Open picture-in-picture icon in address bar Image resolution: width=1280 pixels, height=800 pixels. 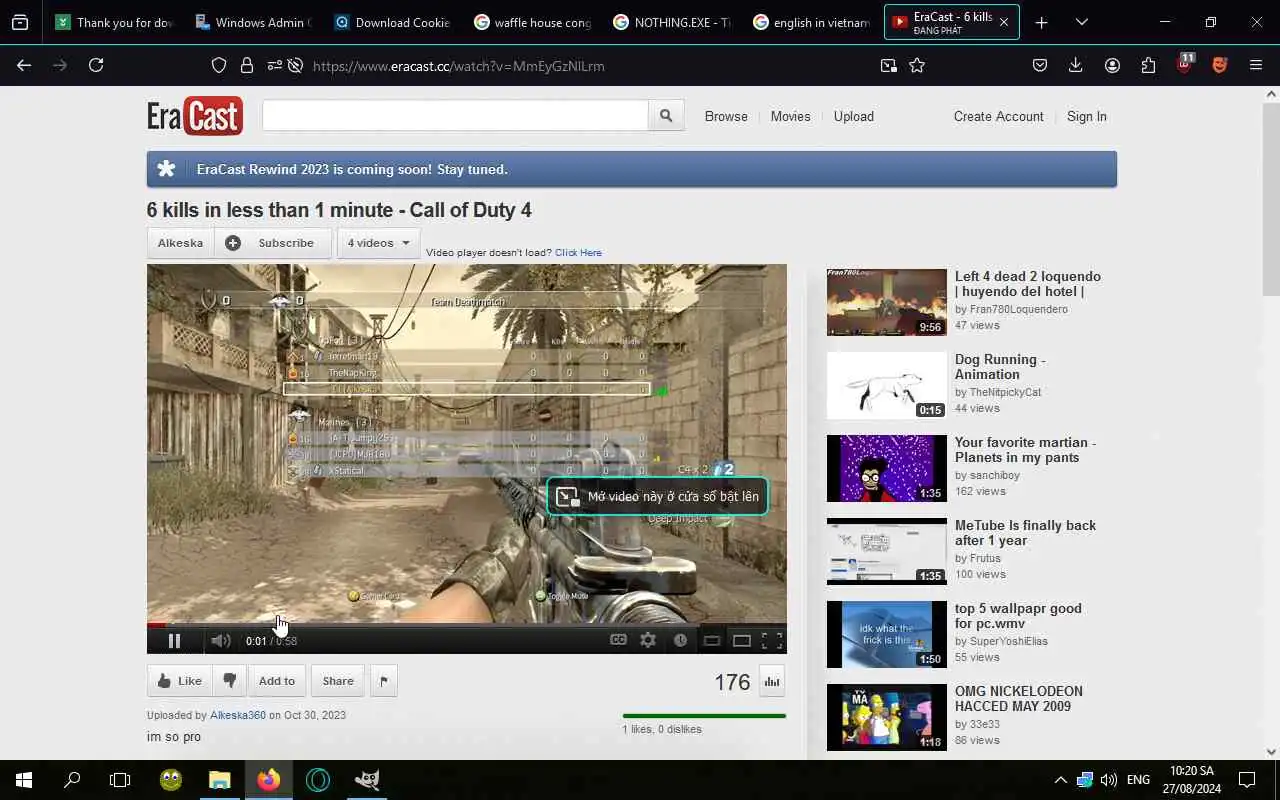pyautogui.click(x=889, y=66)
